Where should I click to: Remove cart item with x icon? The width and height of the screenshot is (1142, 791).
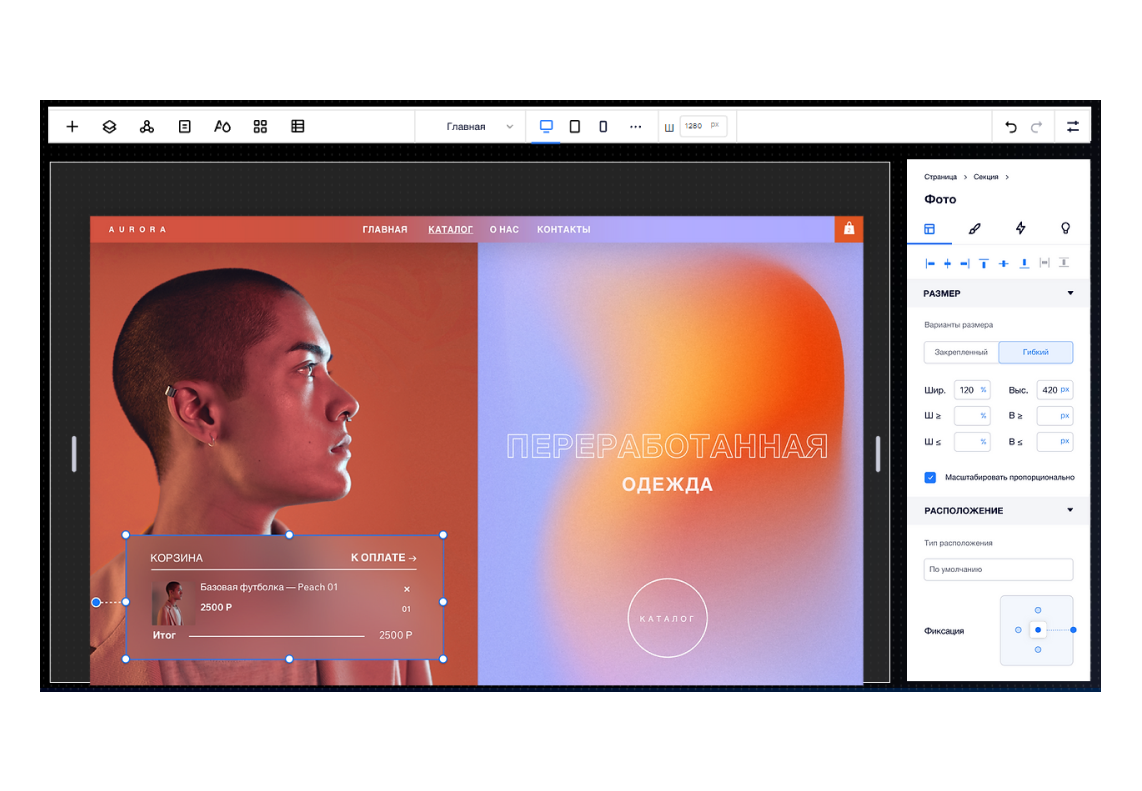407,589
